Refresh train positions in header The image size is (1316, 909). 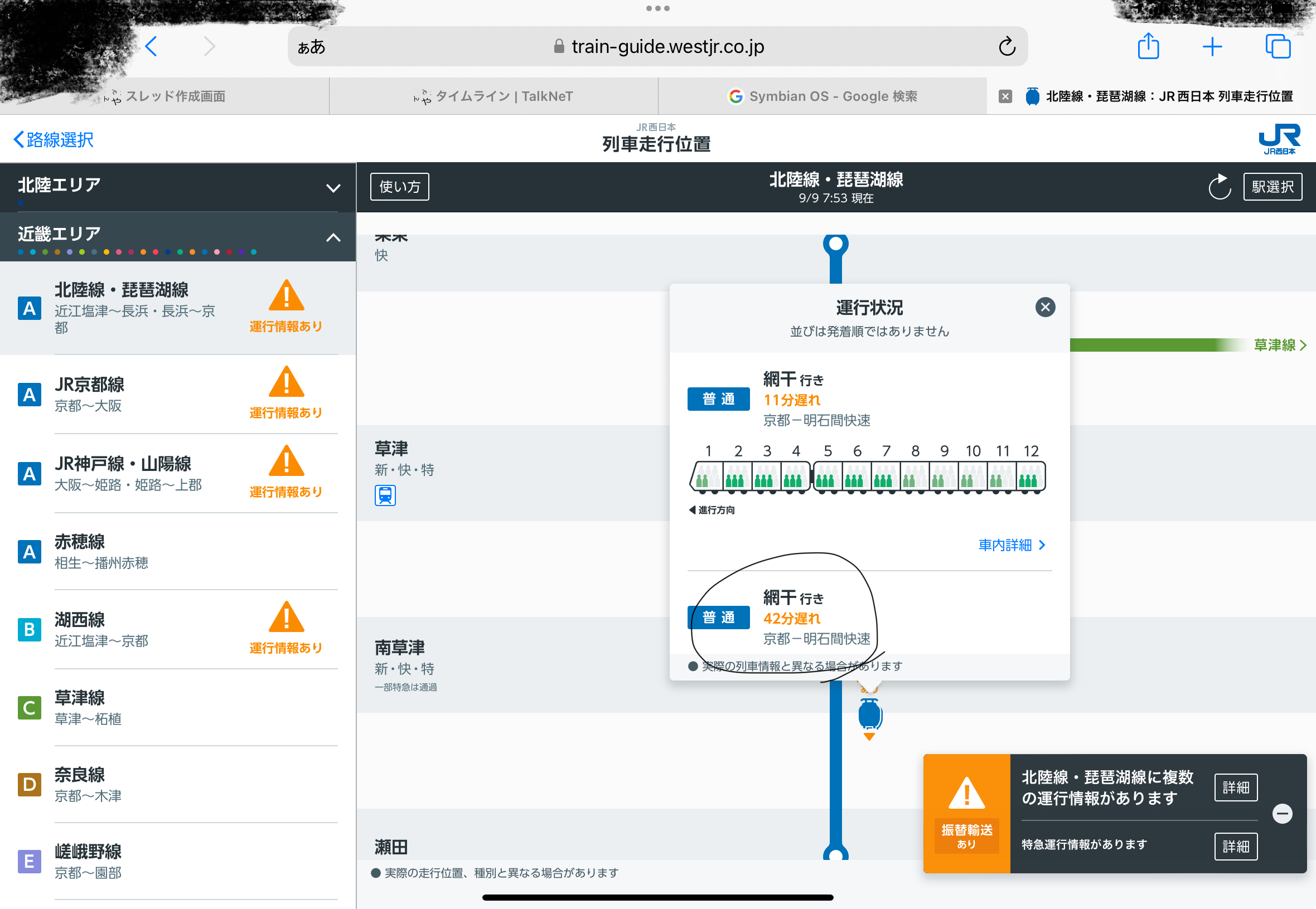click(1219, 187)
